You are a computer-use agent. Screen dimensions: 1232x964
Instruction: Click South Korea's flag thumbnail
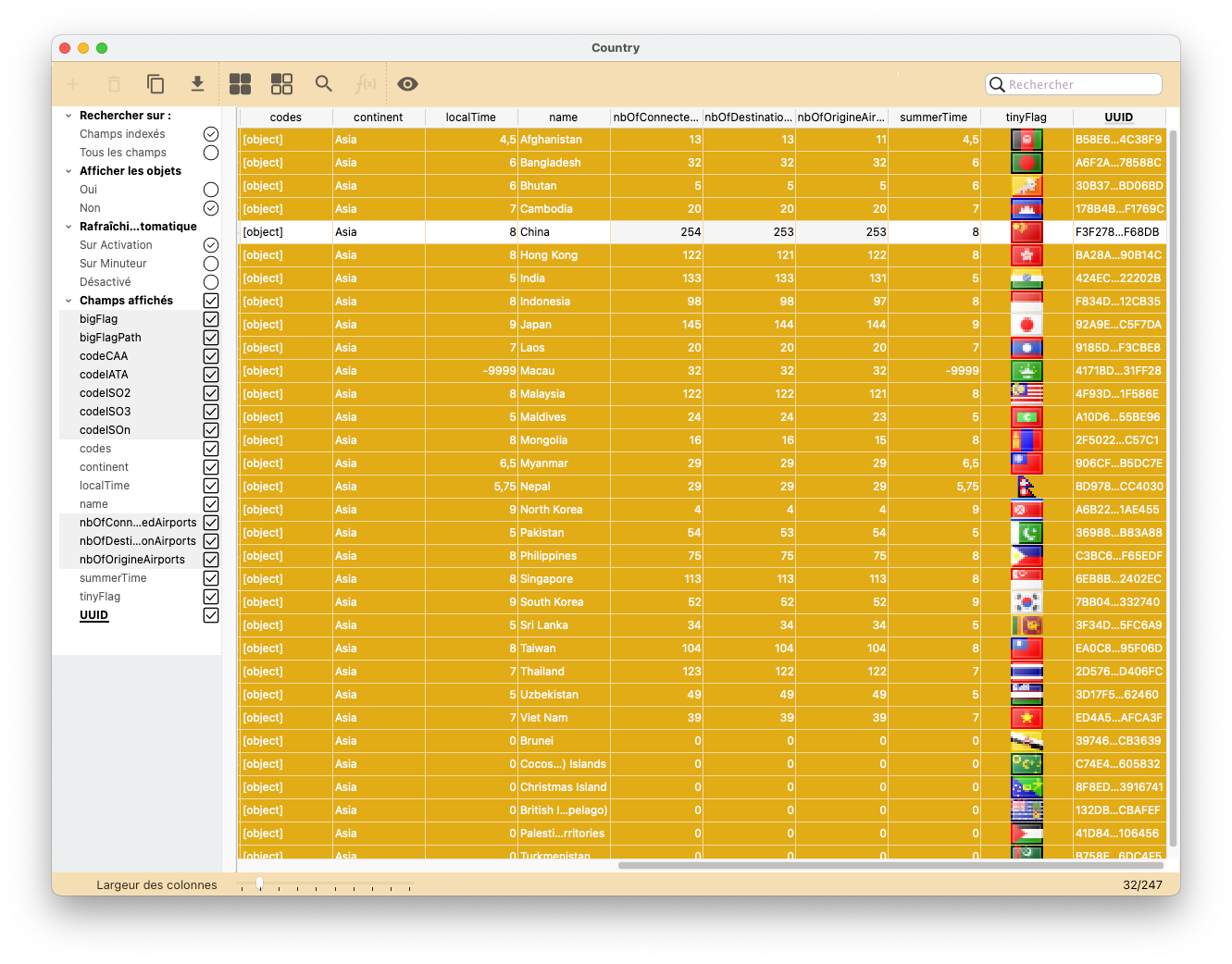[x=1027, y=602]
